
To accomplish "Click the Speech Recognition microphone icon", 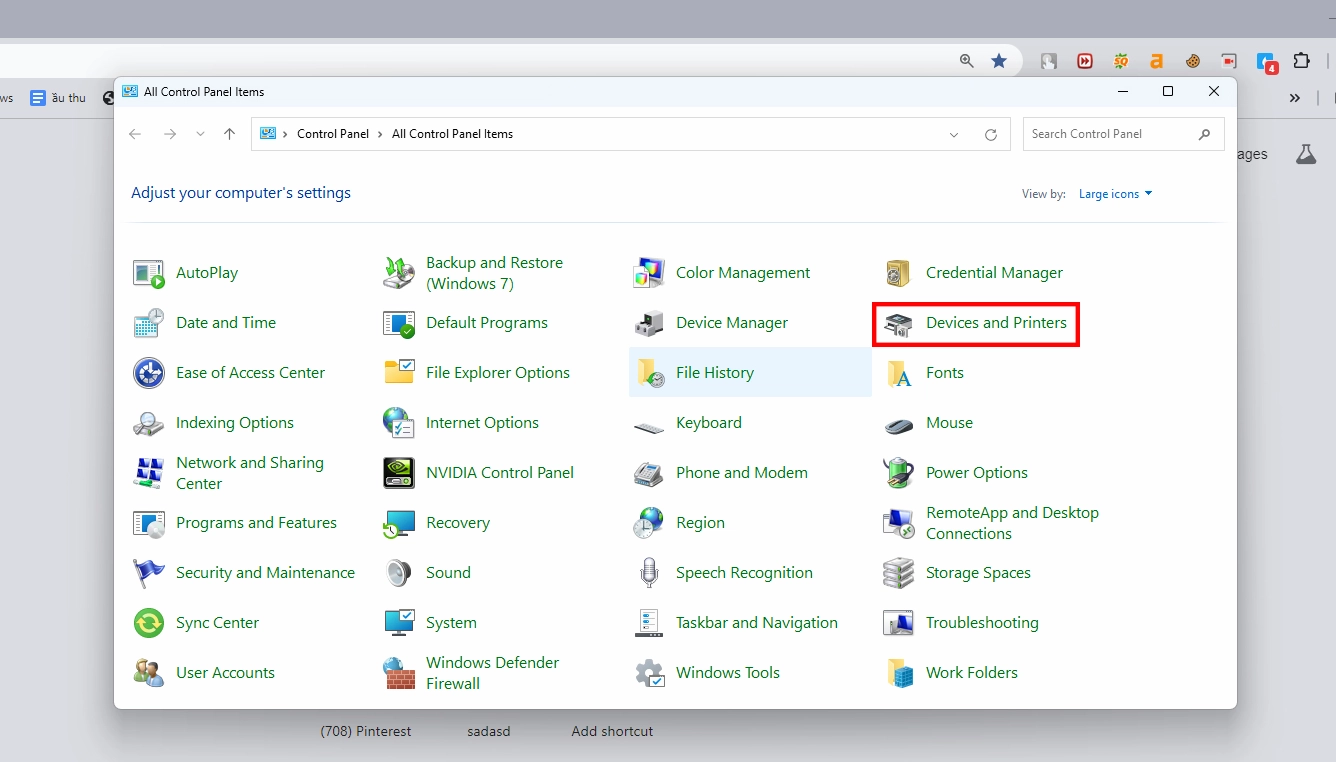I will pyautogui.click(x=649, y=573).
